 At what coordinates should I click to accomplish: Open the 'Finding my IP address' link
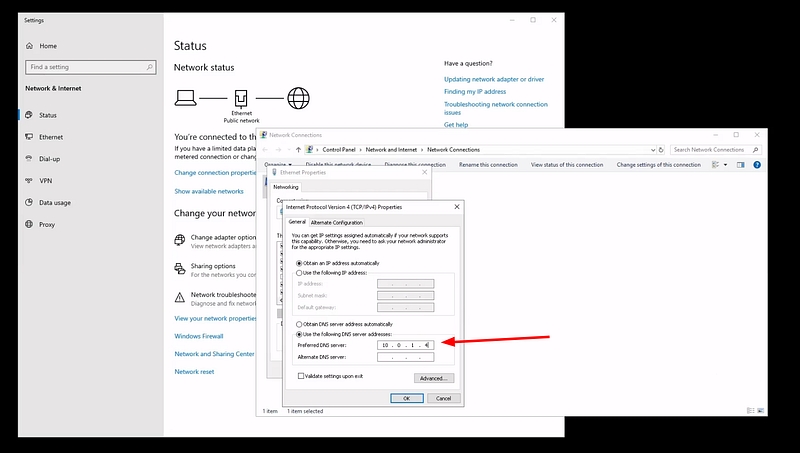coord(475,91)
